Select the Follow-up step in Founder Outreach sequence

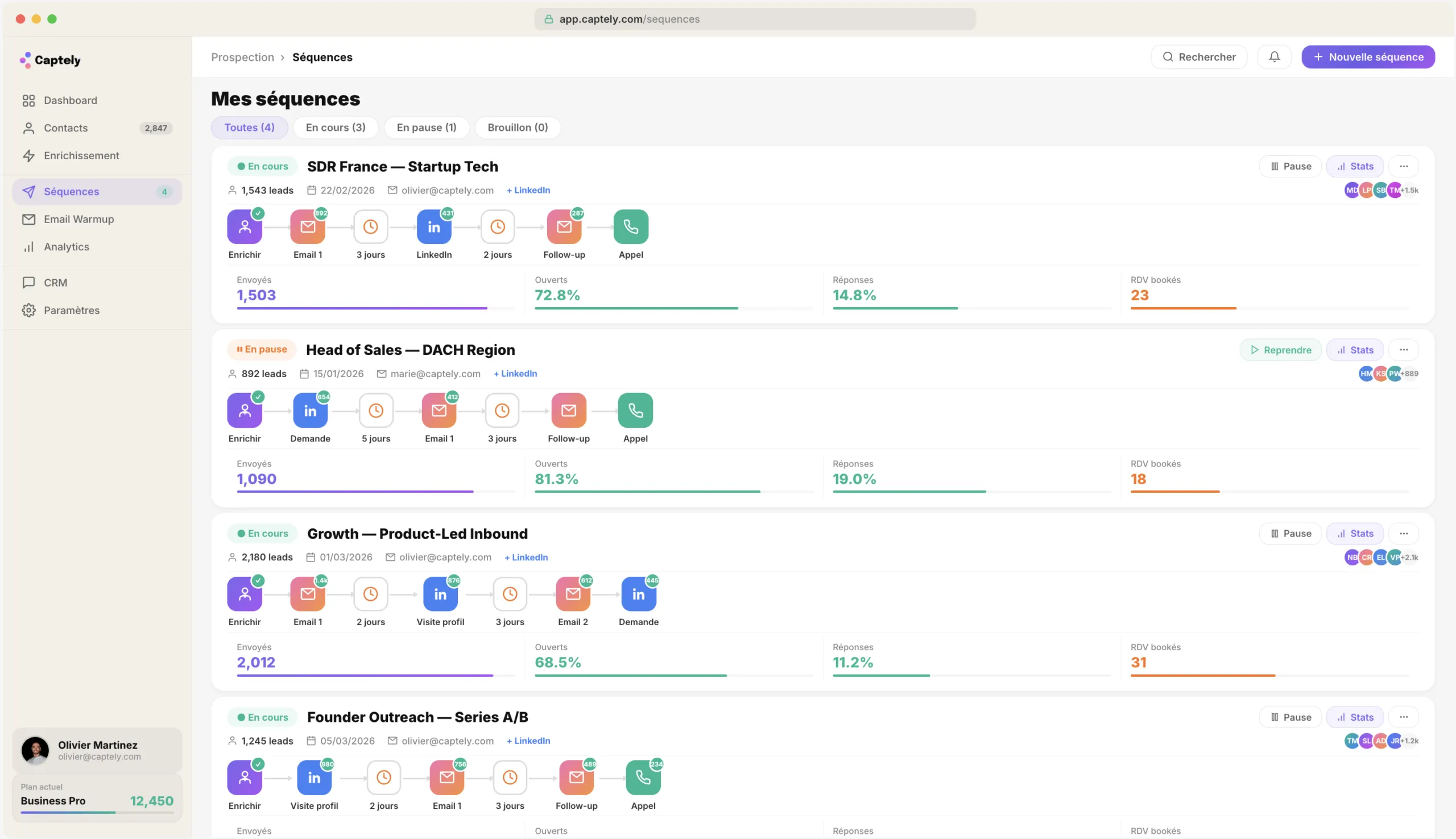coord(576,778)
